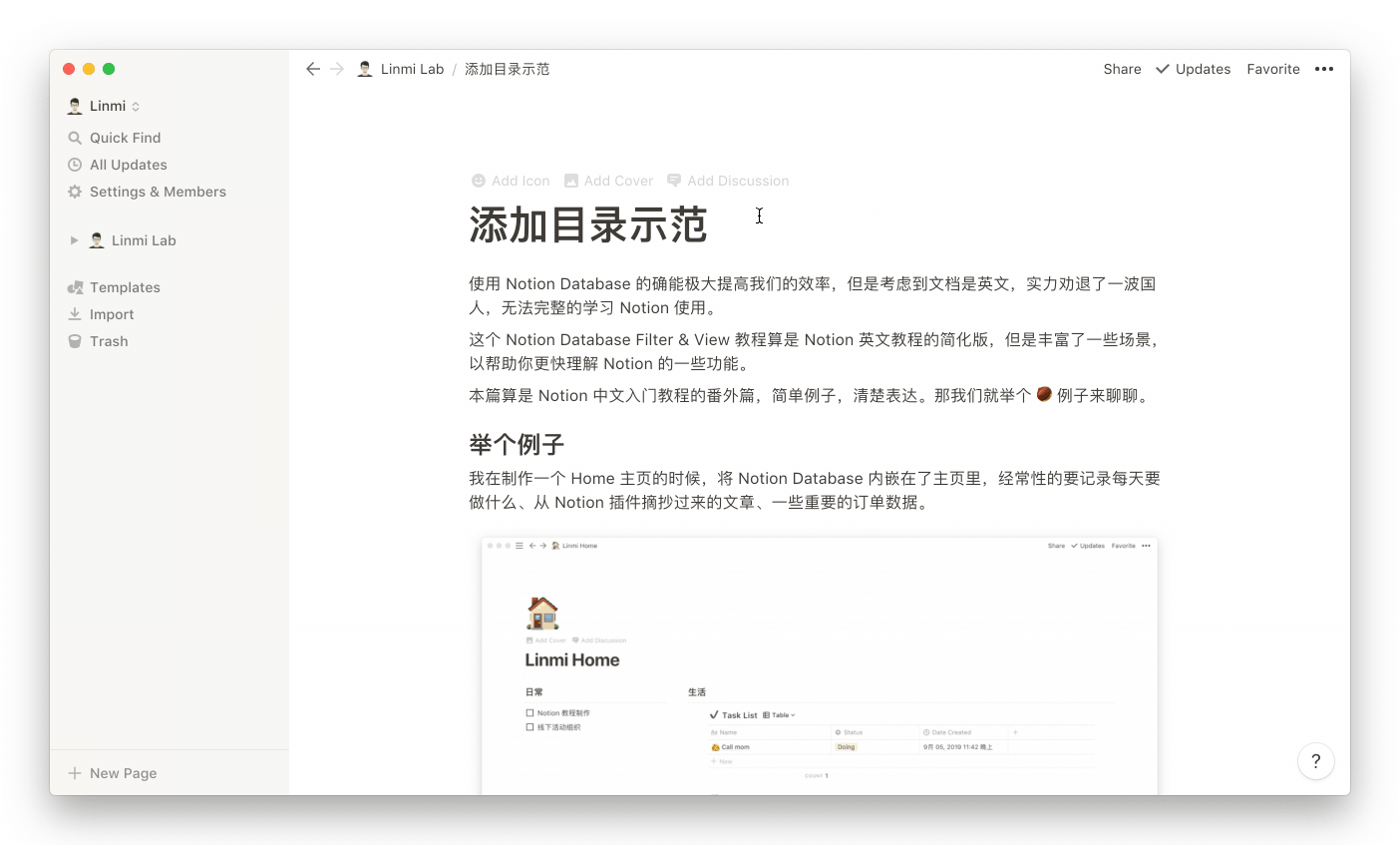Open the help question mark button
Image resolution: width=1400 pixels, height=845 pixels.
coord(1316,761)
